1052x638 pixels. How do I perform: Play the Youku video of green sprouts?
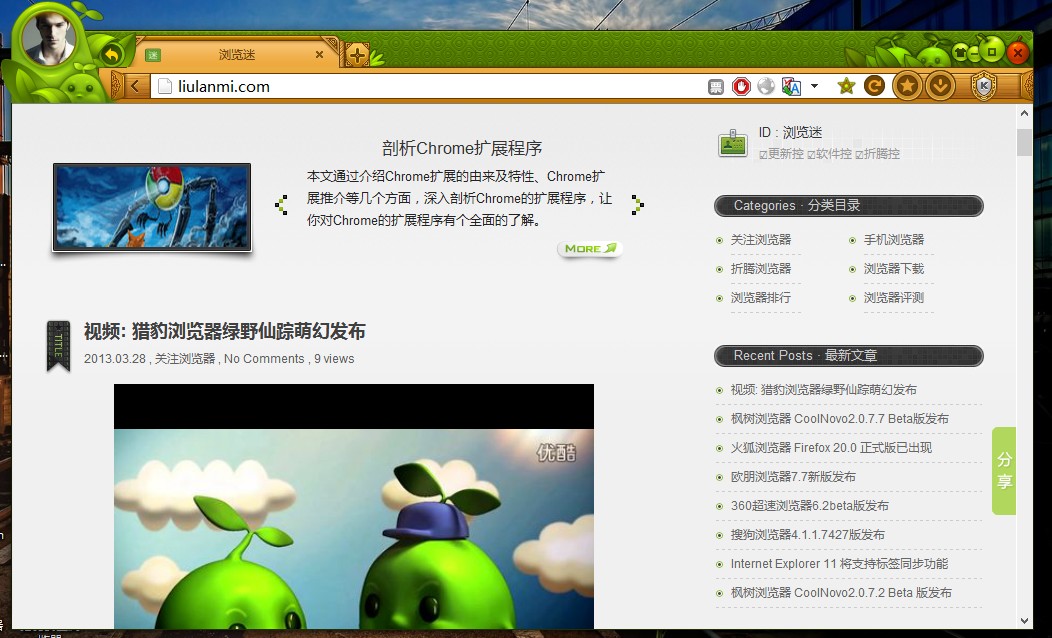(x=354, y=507)
